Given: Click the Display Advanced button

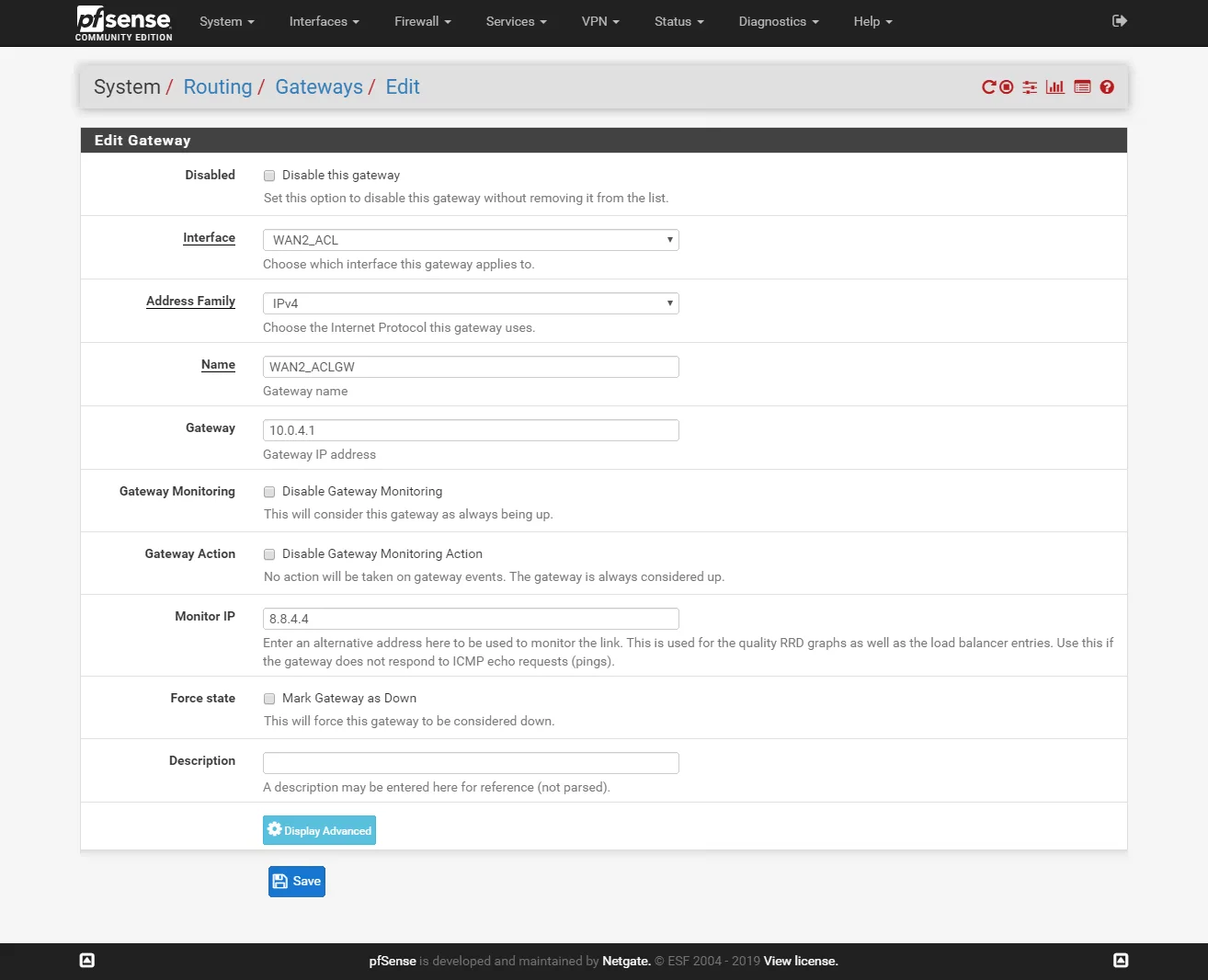Looking at the screenshot, I should 319,829.
